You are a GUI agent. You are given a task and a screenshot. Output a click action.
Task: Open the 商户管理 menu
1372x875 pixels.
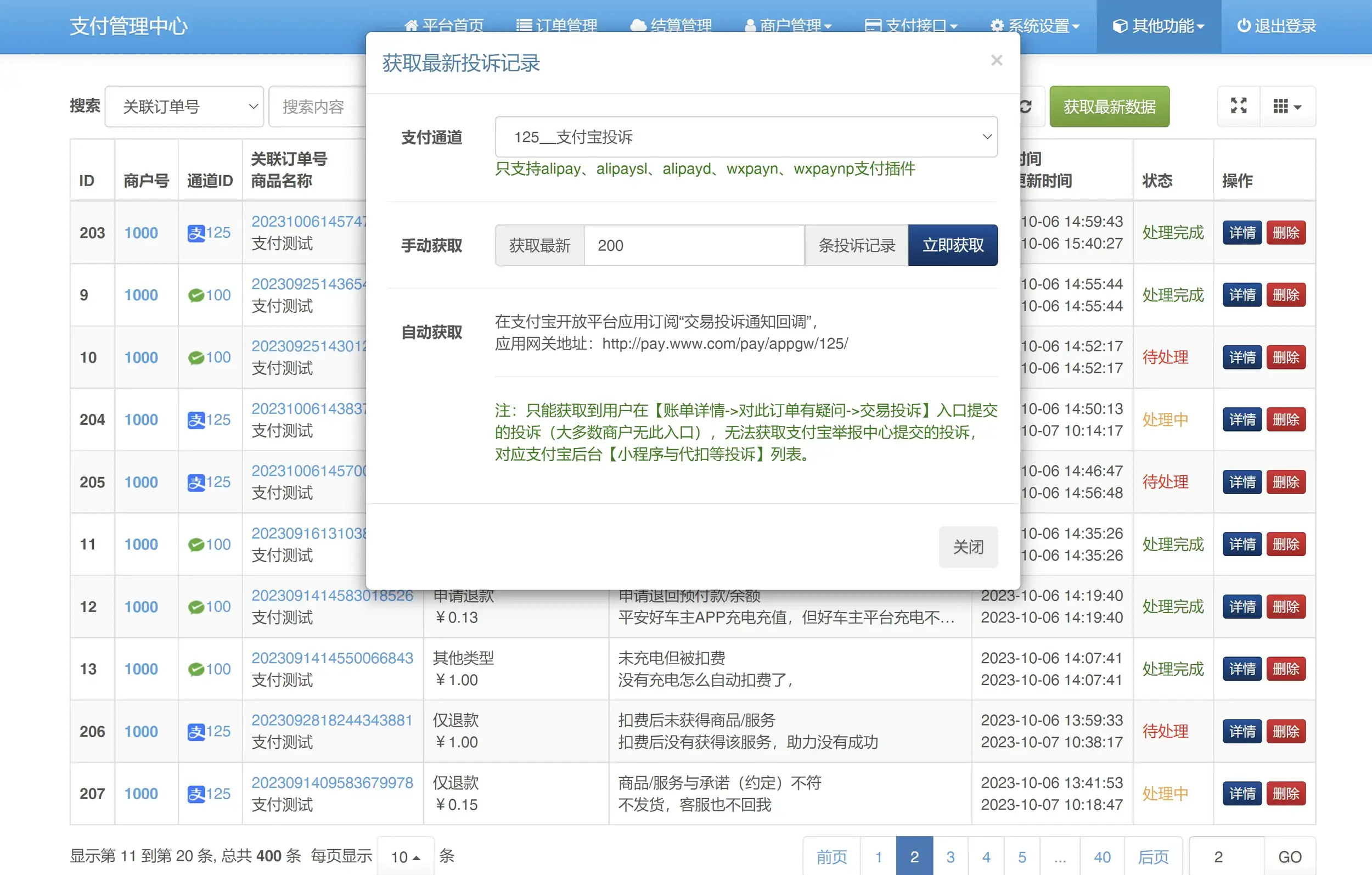point(788,26)
